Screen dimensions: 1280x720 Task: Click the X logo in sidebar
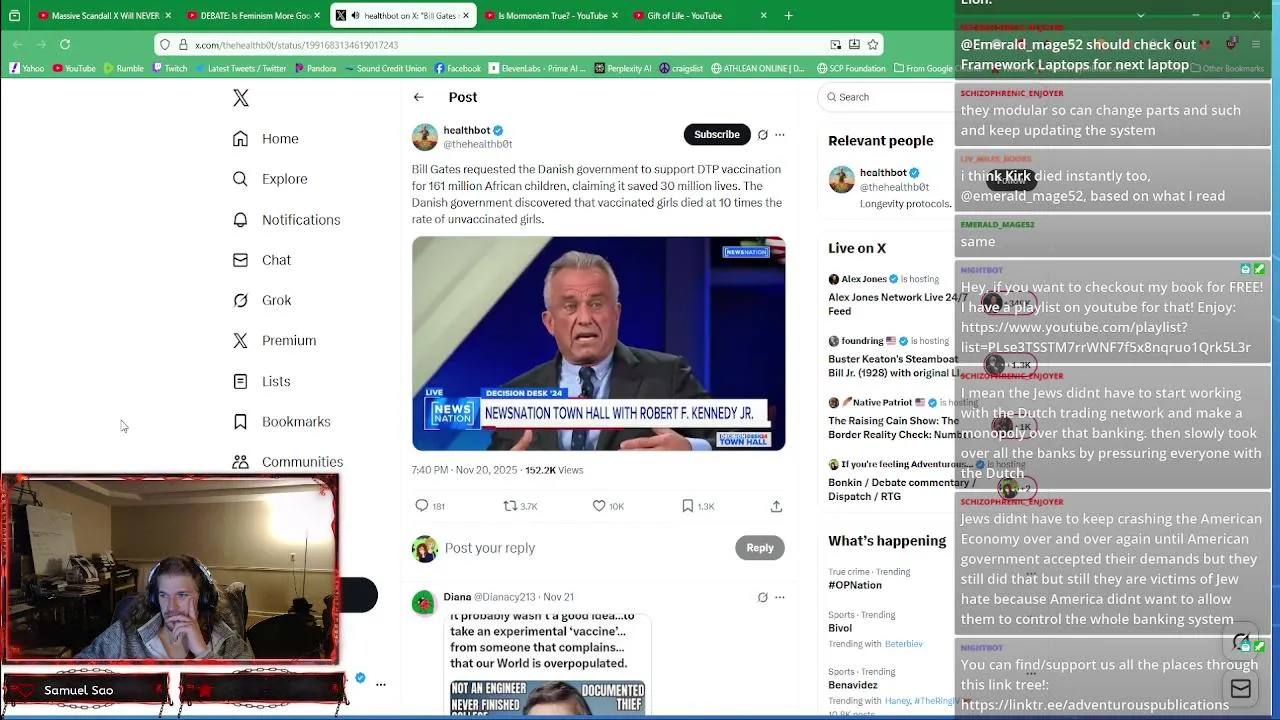(240, 98)
